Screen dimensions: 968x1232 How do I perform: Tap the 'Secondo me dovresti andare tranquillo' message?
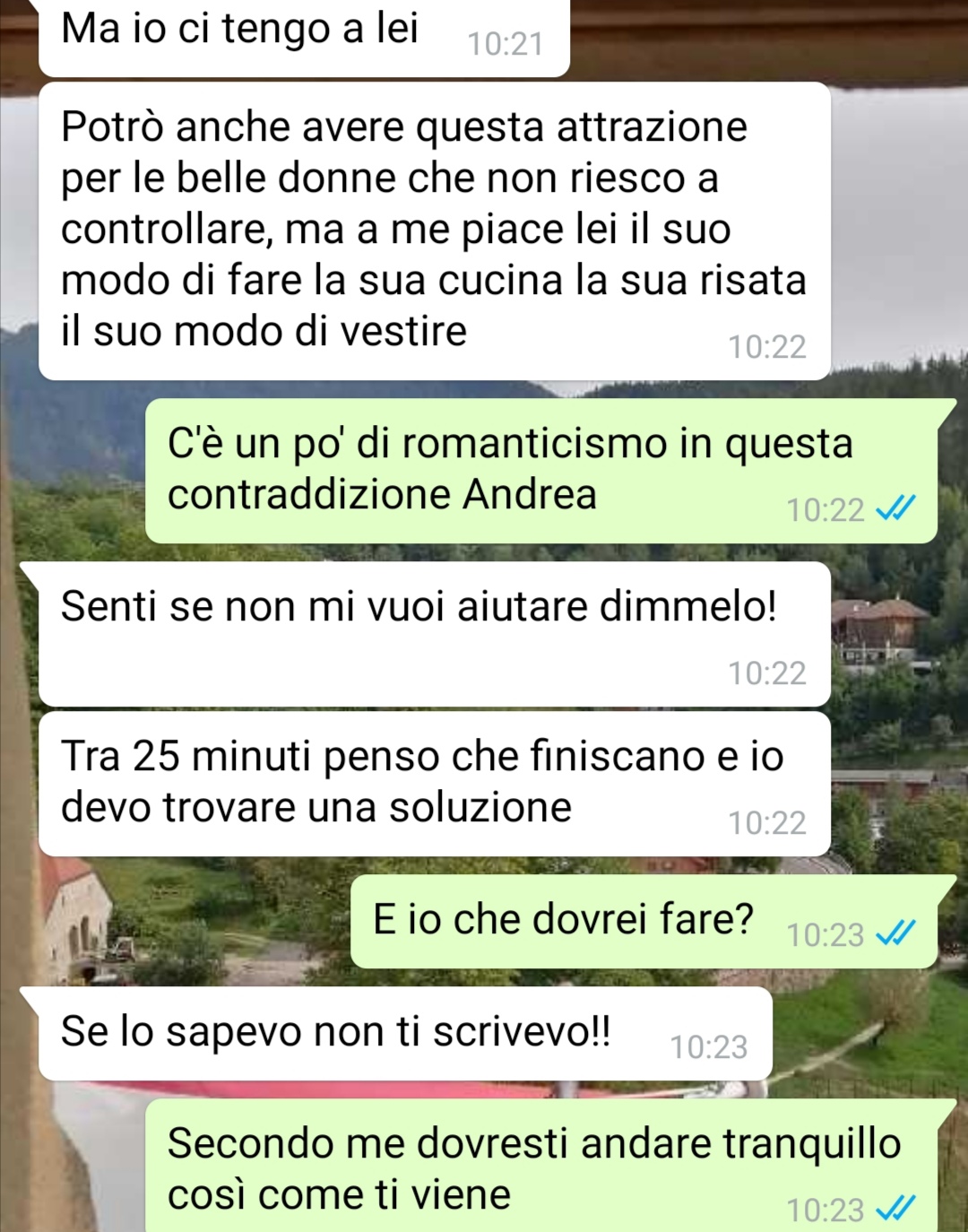[542, 1166]
